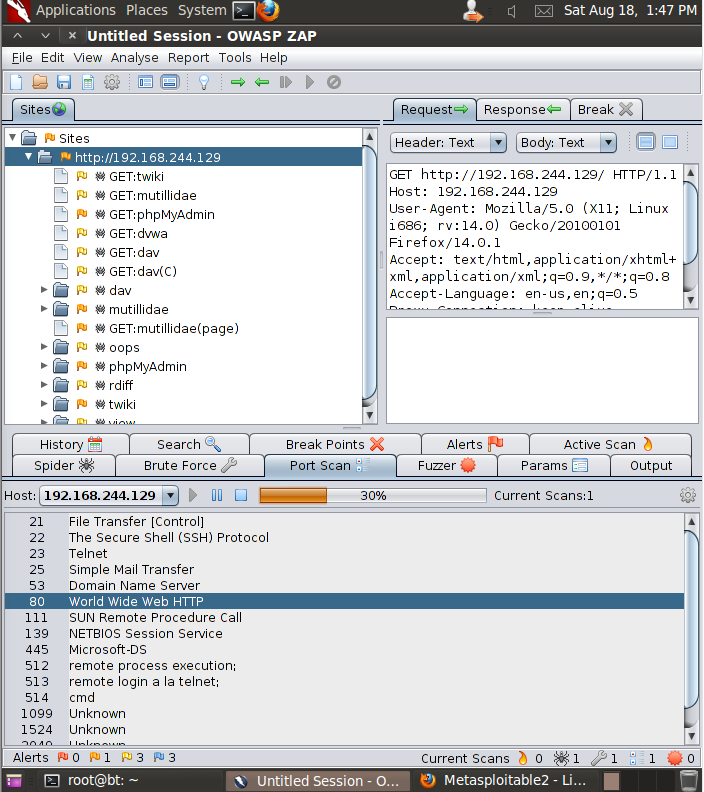Open the Body: Text dropdown
This screenshot has width=704, height=792.
567,143
